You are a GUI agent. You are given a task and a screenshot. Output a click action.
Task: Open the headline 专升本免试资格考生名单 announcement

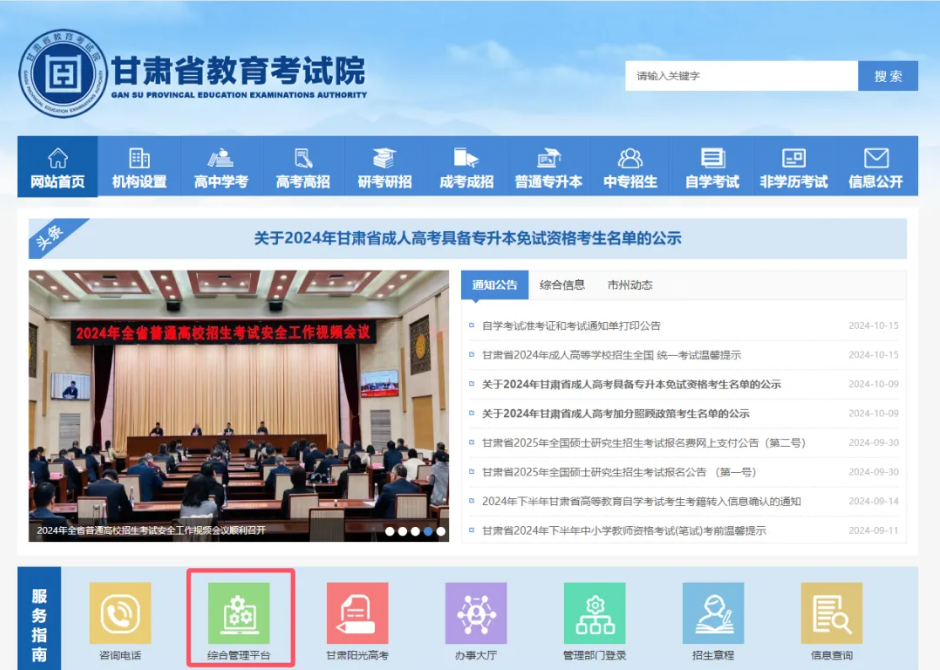point(467,238)
